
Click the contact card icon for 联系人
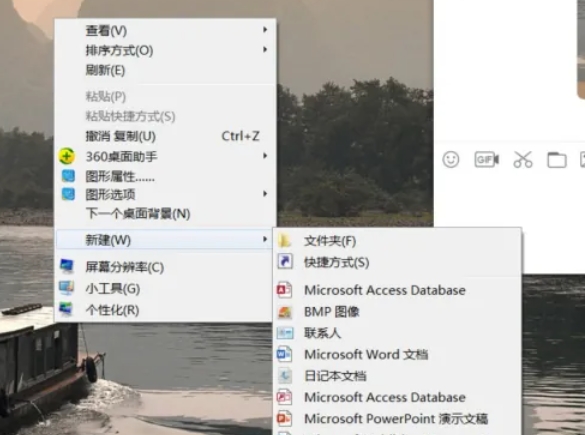285,333
